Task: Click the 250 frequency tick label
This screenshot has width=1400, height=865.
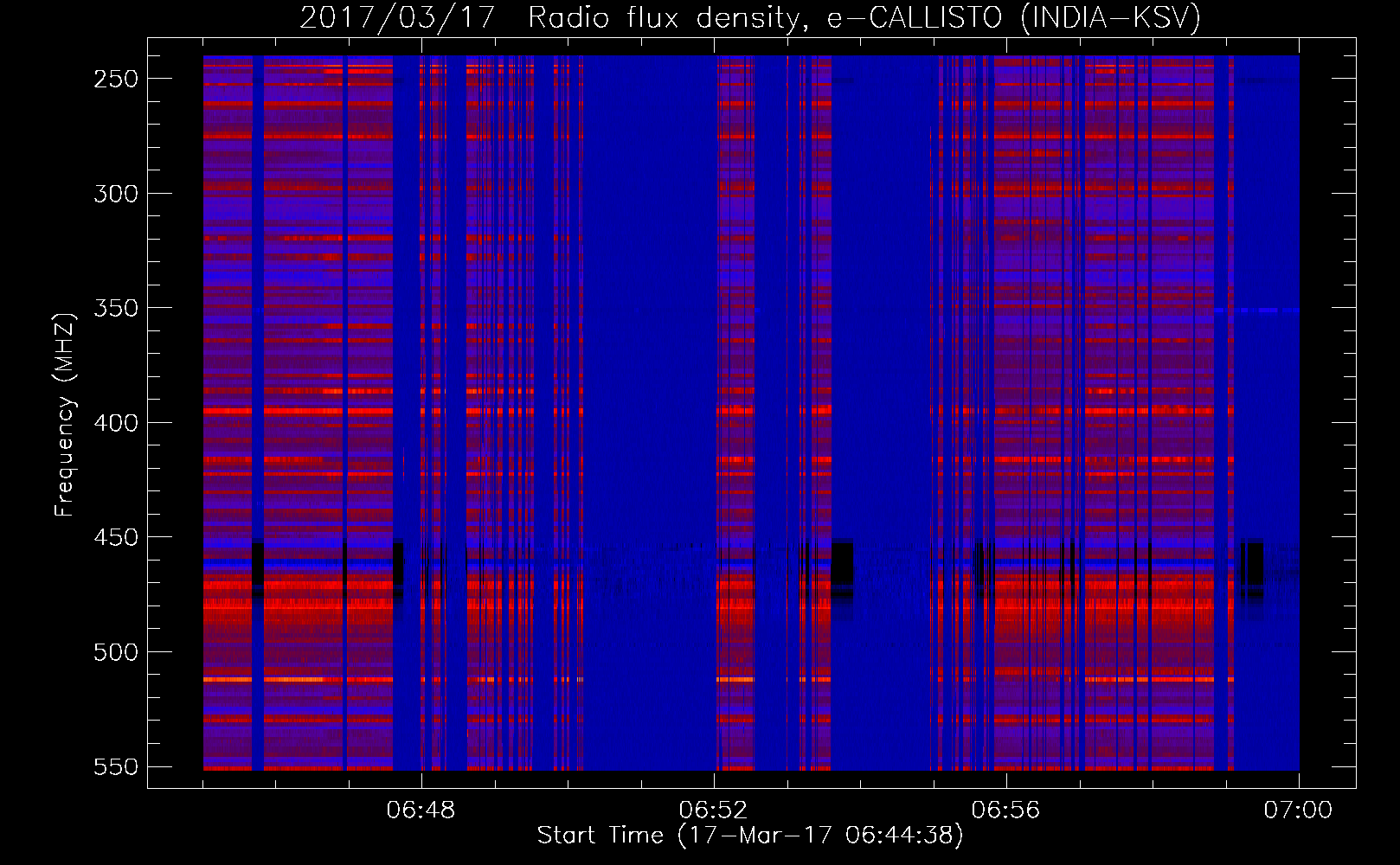Action: tap(116, 79)
